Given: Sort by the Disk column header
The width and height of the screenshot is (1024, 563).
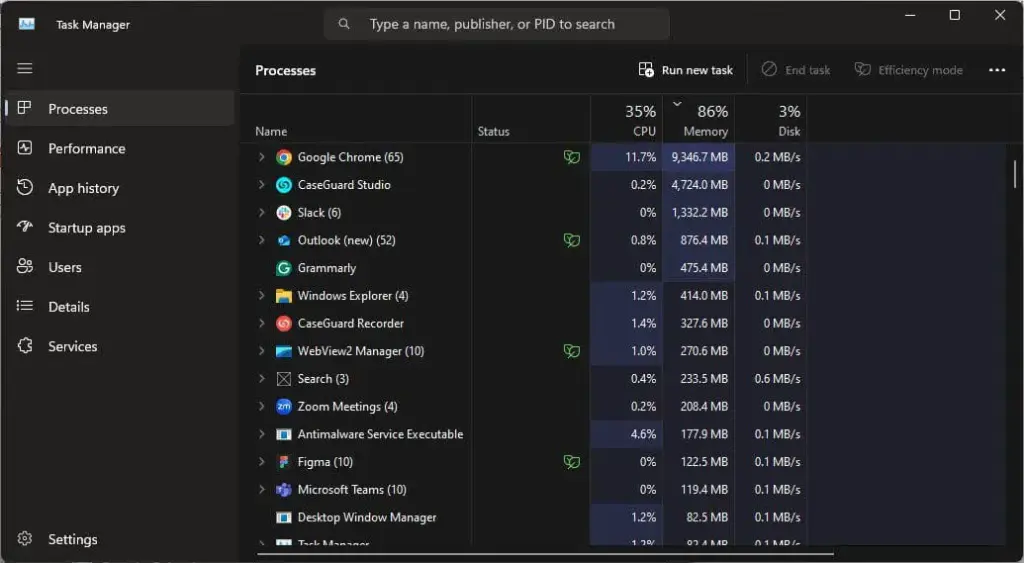Looking at the screenshot, I should point(771,119).
